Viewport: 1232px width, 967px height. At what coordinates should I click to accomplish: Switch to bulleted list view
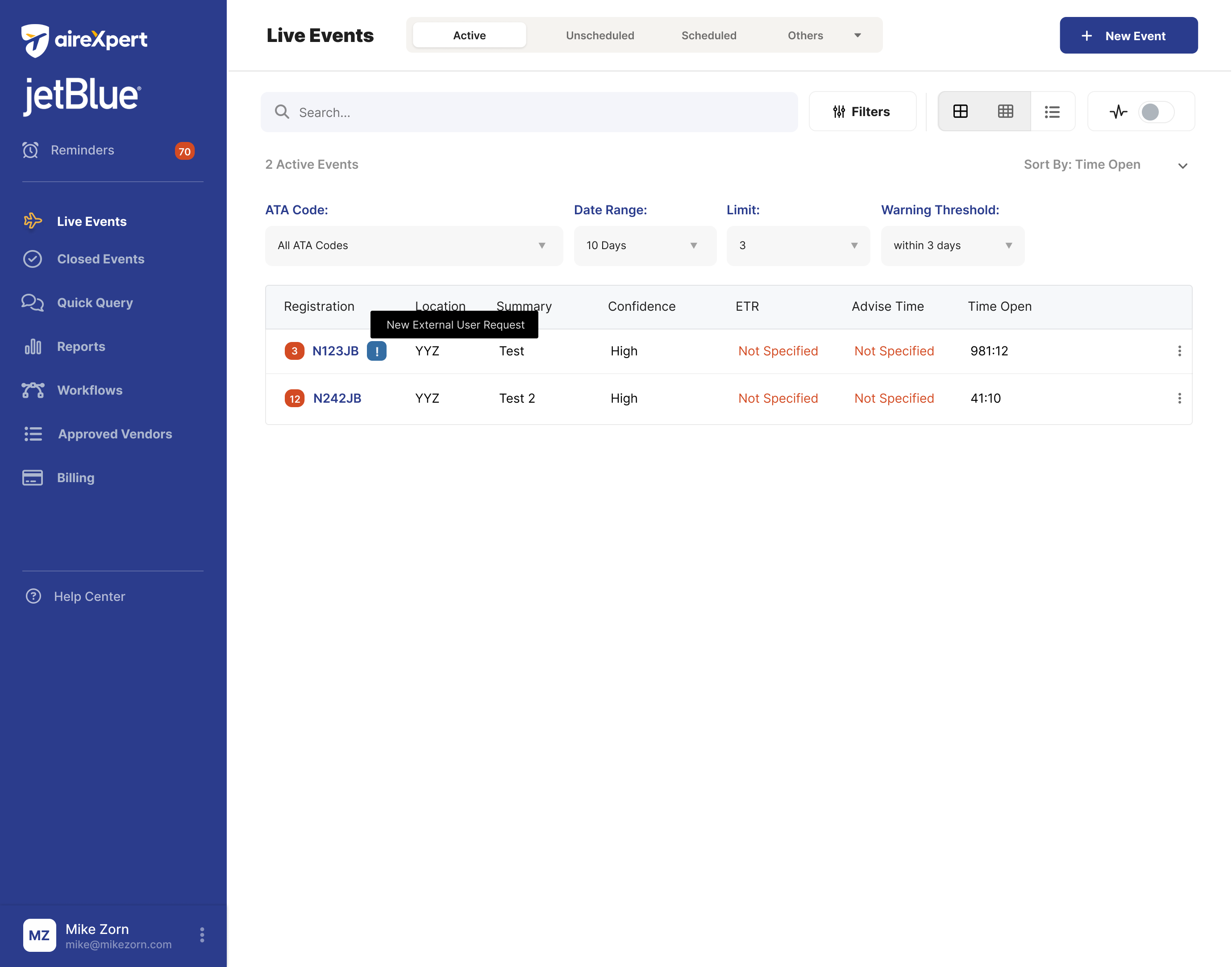(1052, 112)
